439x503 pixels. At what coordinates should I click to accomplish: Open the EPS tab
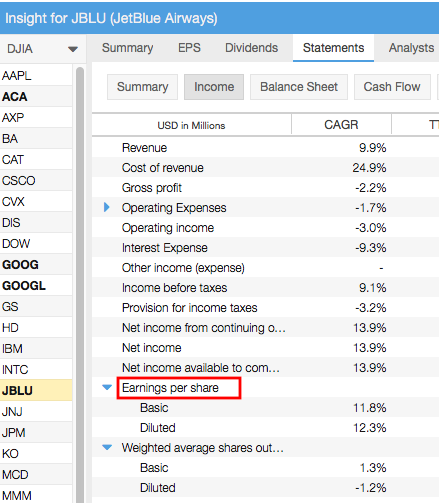(x=189, y=48)
